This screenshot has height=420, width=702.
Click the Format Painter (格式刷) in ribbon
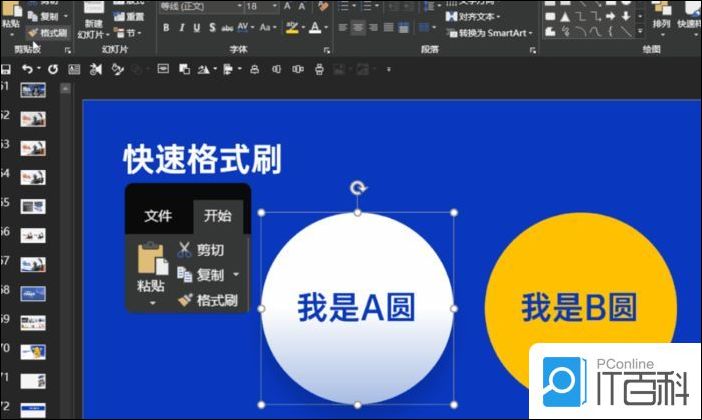coord(46,33)
